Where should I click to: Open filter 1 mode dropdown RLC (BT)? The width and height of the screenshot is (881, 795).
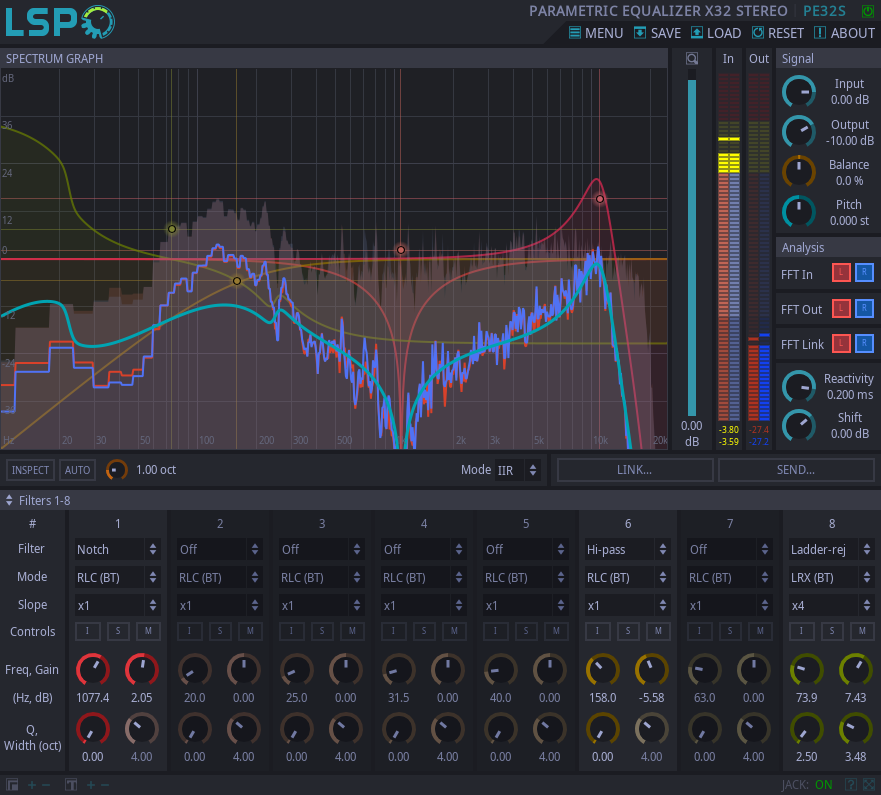pyautogui.click(x=117, y=578)
